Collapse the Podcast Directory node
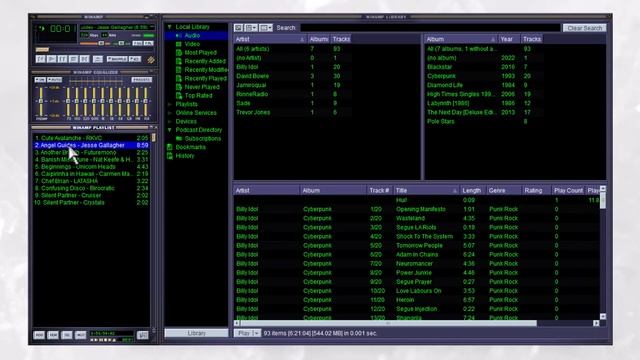Screen dimensions: 640x360 tap(169, 130)
